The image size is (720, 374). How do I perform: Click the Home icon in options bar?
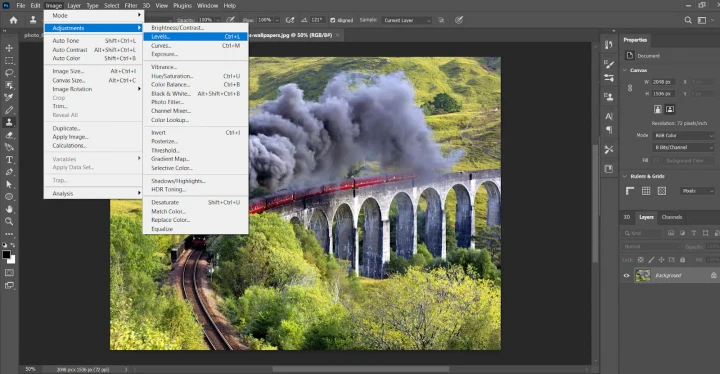coord(13,20)
